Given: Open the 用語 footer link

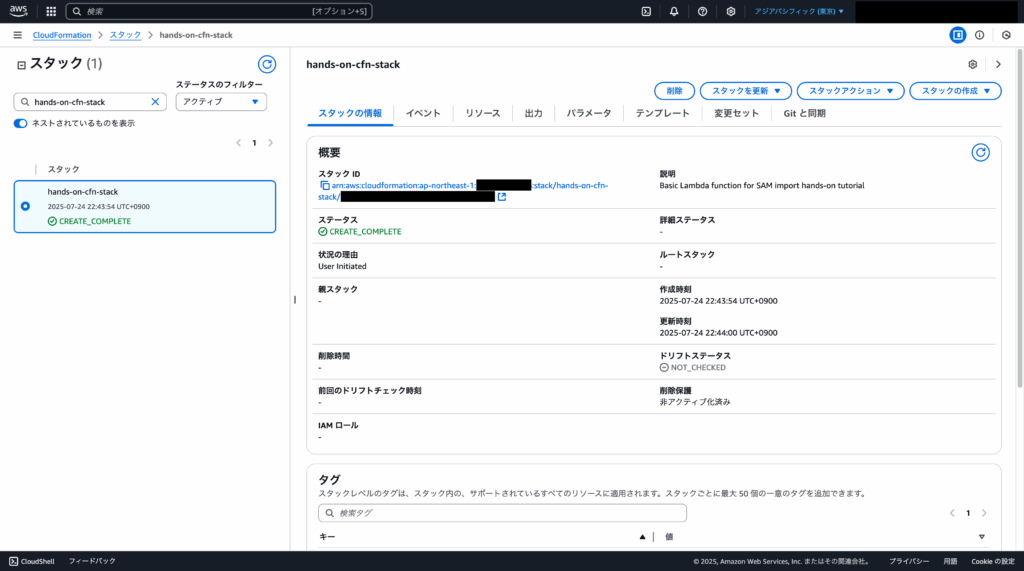Looking at the screenshot, I should click(x=950, y=561).
